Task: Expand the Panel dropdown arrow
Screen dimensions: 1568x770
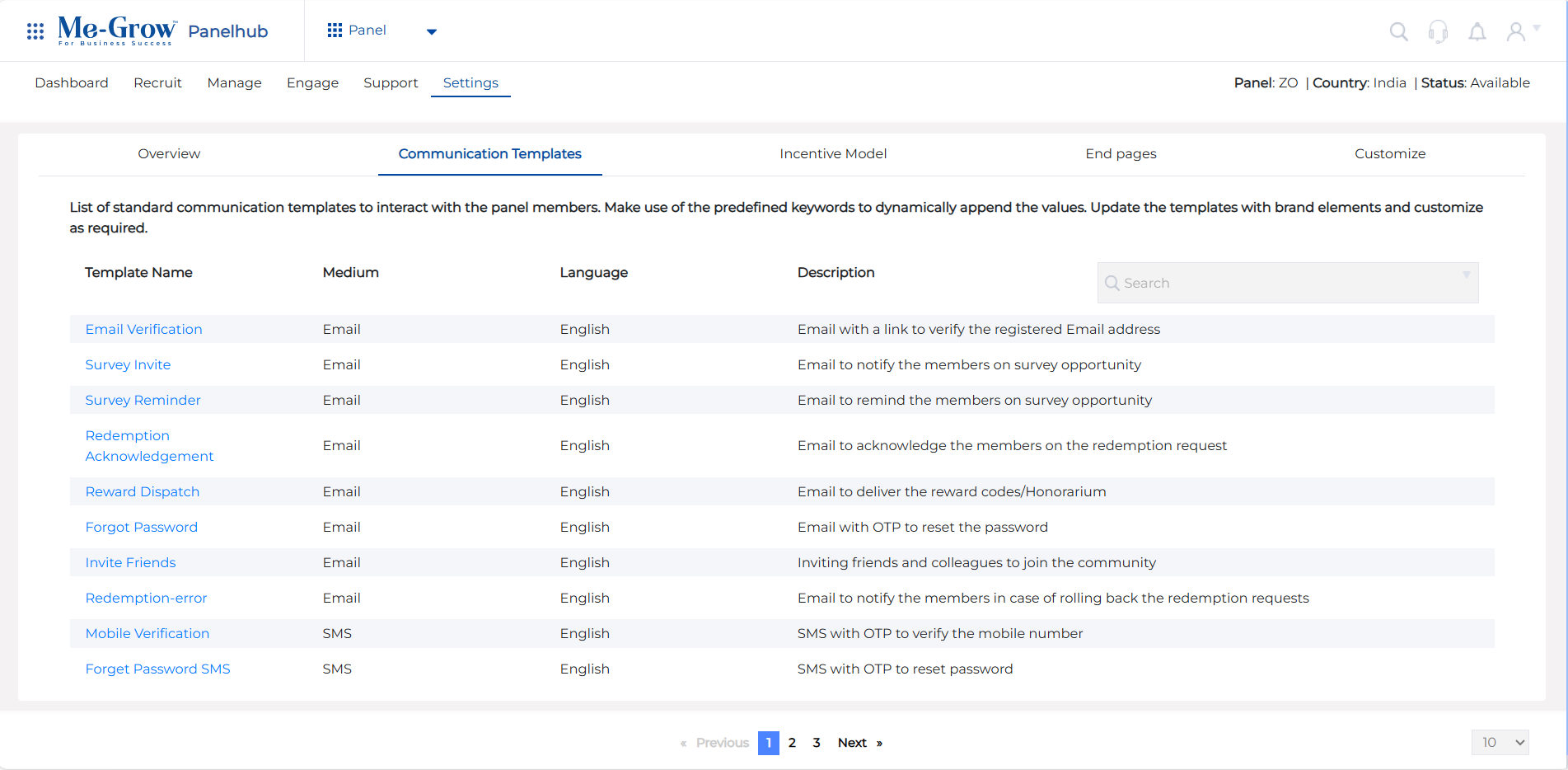Action: [x=431, y=32]
